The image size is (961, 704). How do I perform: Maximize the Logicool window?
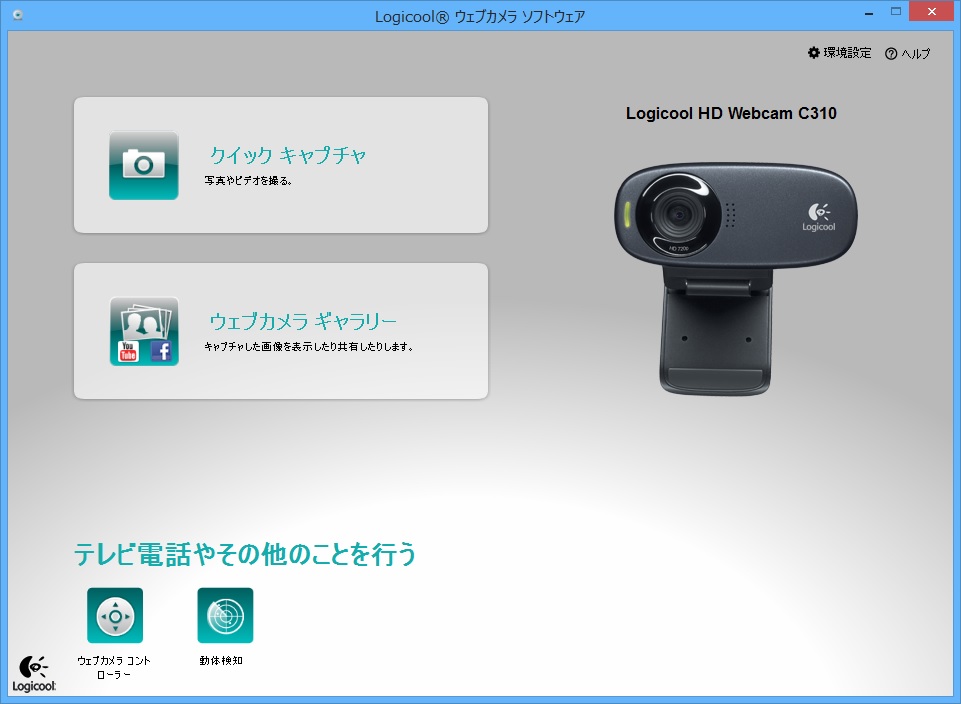896,12
